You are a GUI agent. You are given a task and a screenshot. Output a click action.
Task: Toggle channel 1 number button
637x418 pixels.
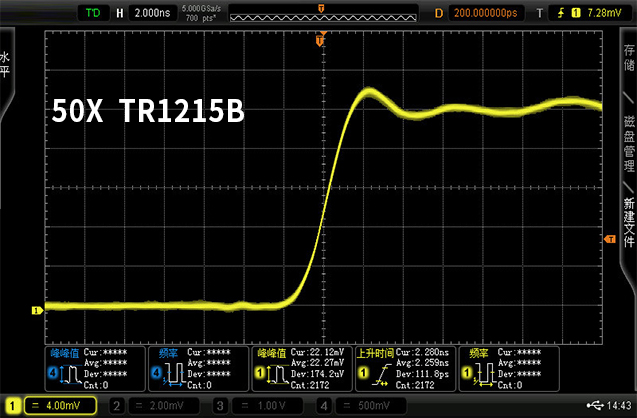[13, 406]
